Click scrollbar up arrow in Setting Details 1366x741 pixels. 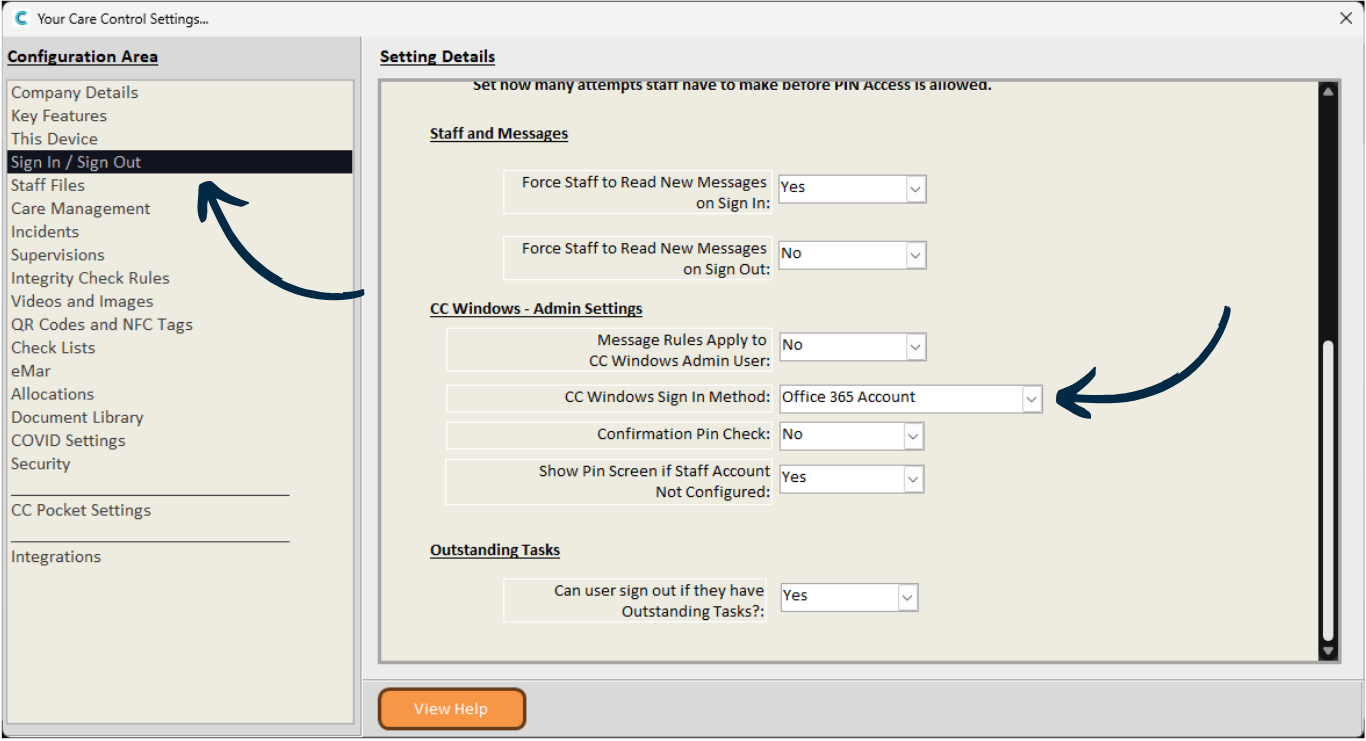1328,91
